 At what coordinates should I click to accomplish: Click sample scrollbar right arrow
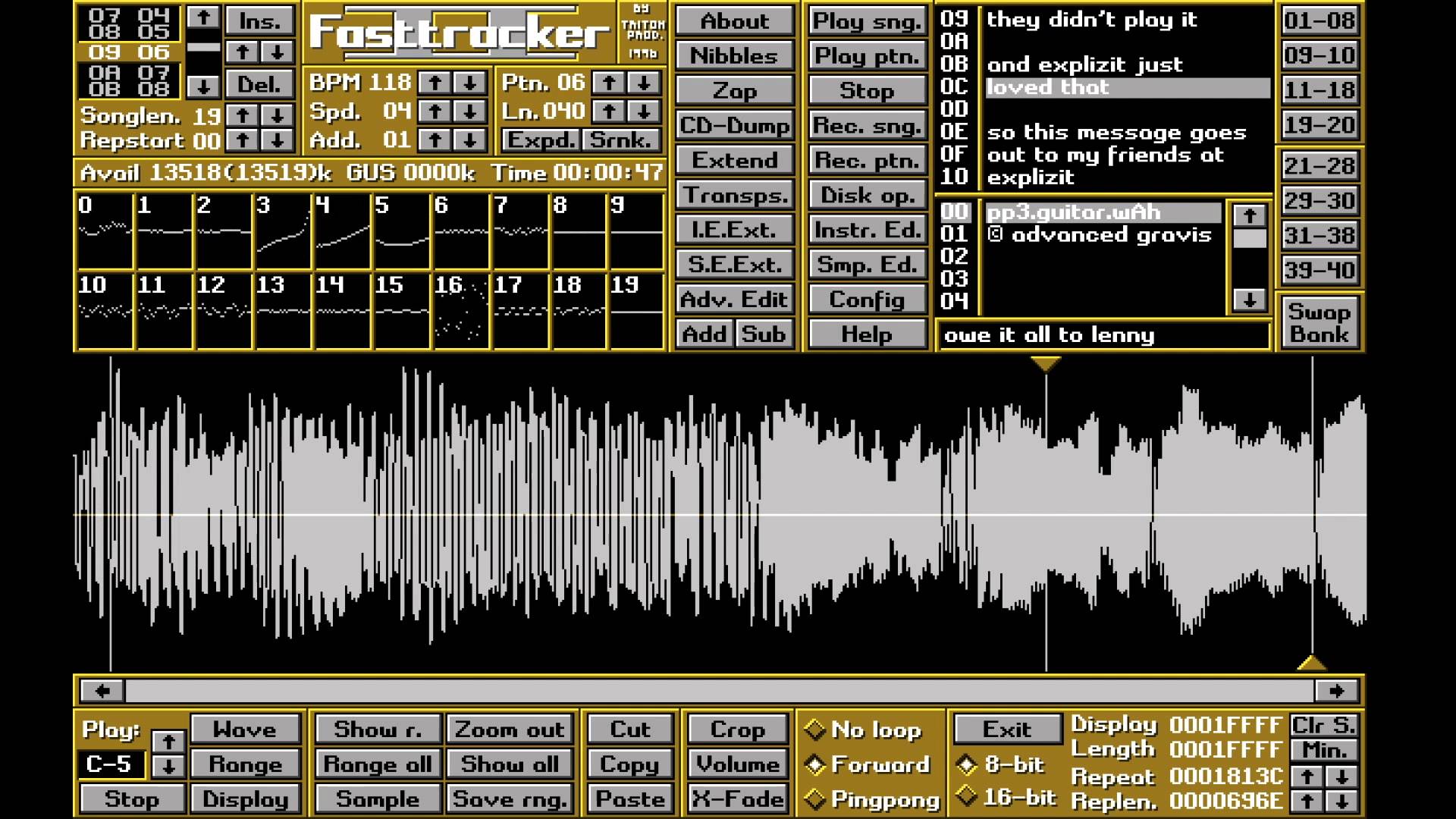[1335, 691]
